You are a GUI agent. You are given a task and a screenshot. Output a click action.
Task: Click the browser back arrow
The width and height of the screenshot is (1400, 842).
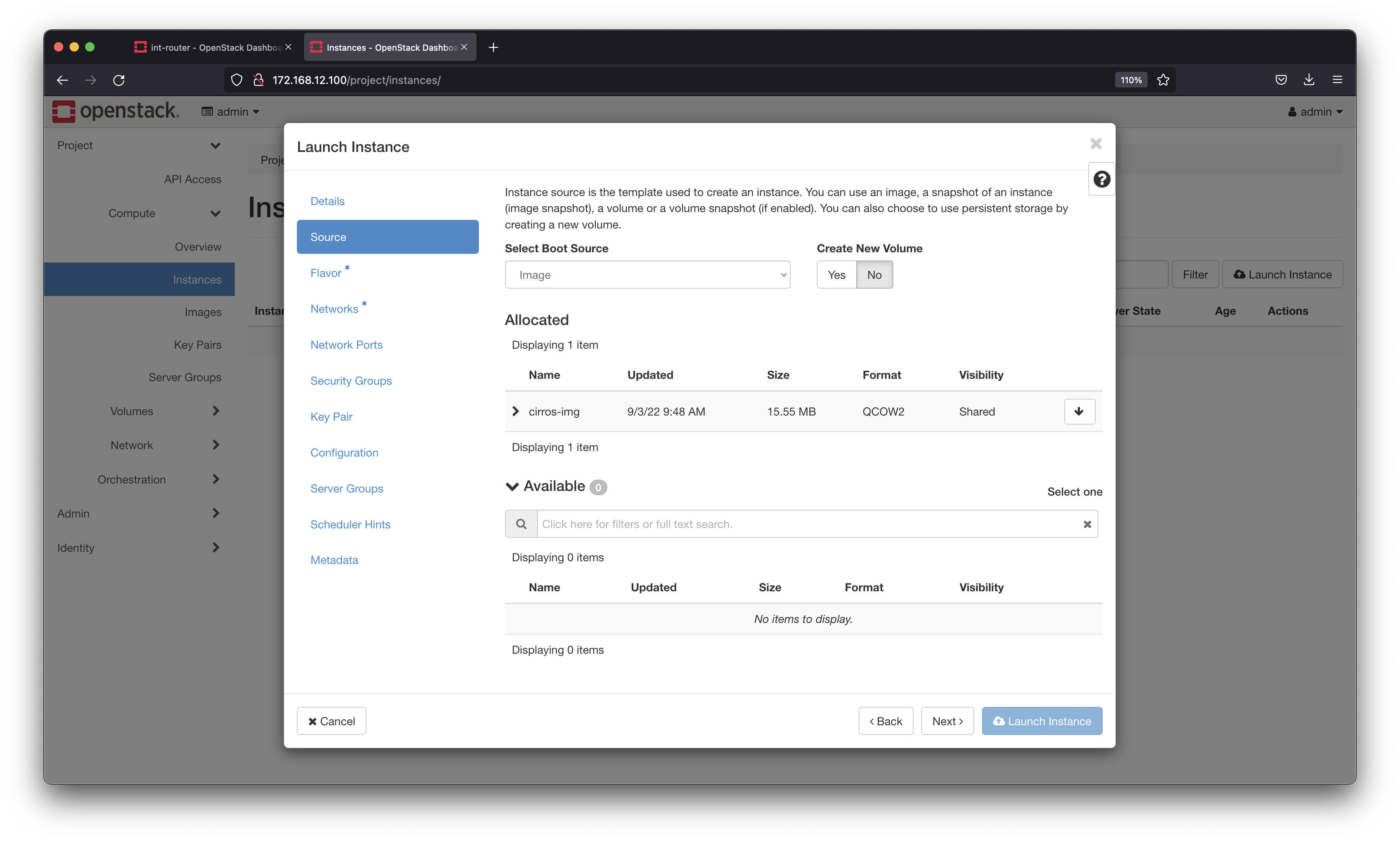click(62, 80)
